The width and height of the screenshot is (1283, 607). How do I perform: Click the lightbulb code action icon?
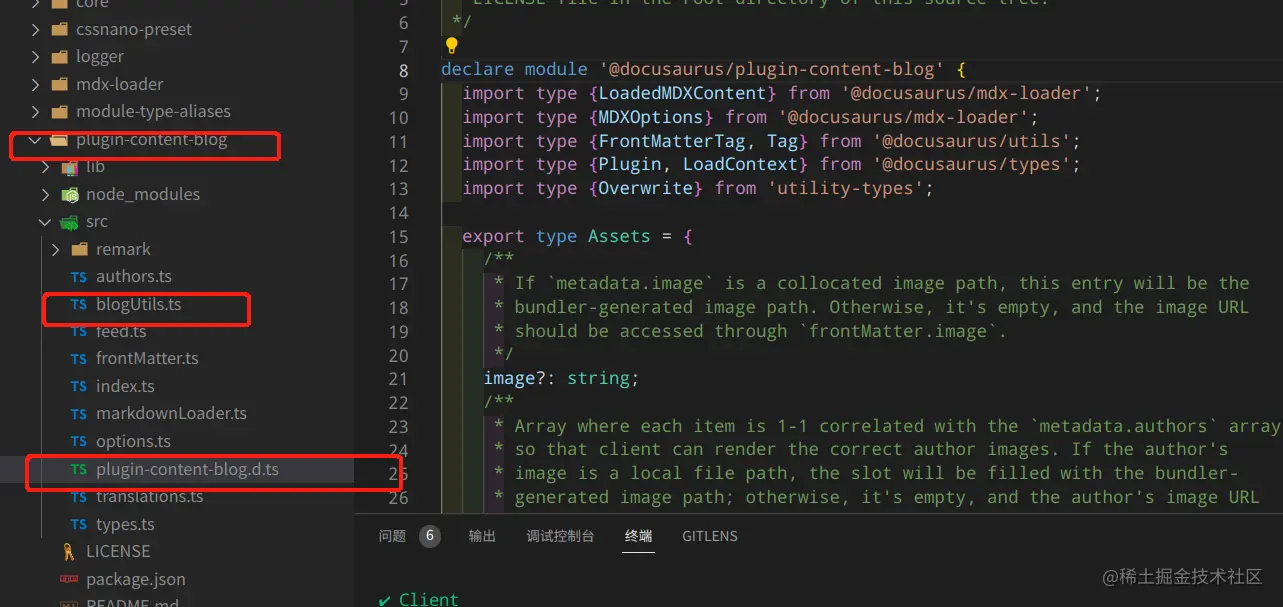451,45
